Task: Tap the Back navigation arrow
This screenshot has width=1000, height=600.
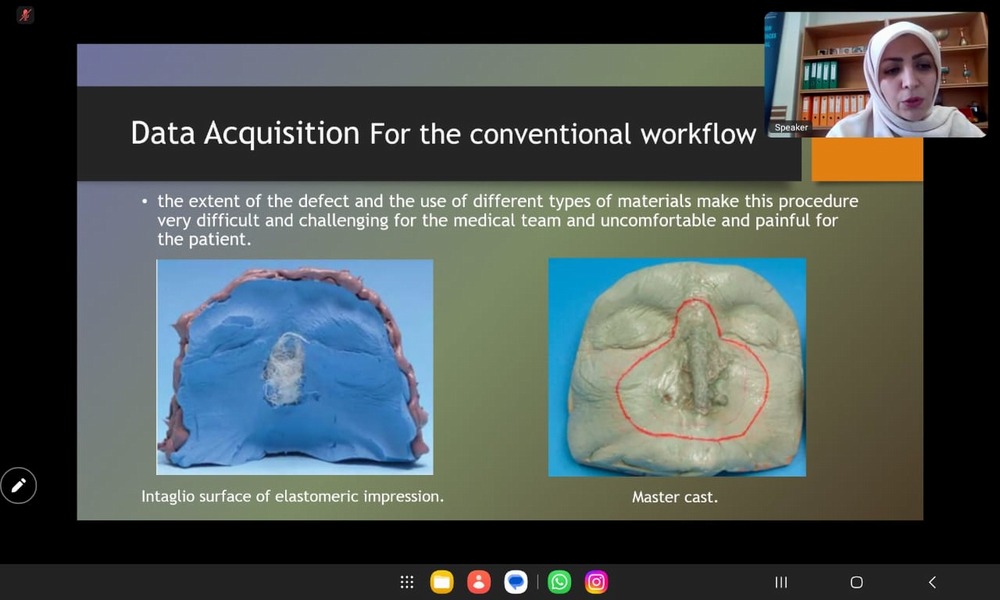Action: [x=932, y=582]
